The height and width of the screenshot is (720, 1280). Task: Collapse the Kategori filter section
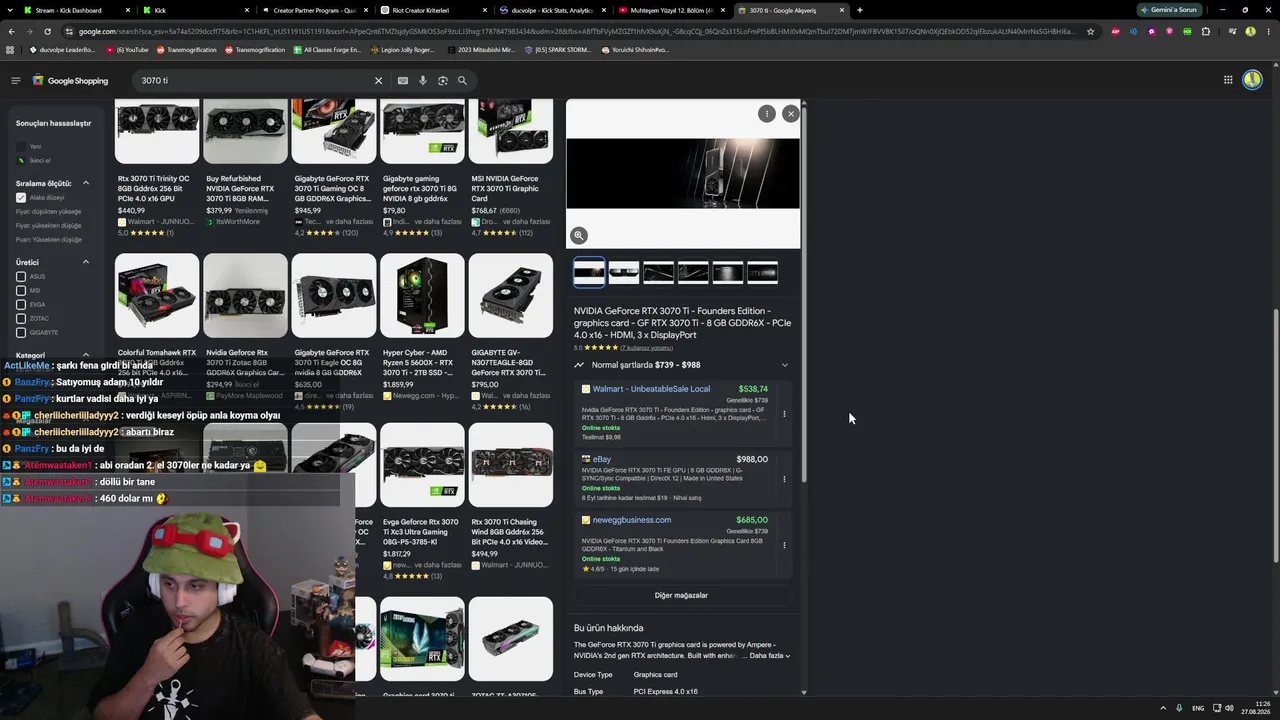pyautogui.click(x=86, y=355)
